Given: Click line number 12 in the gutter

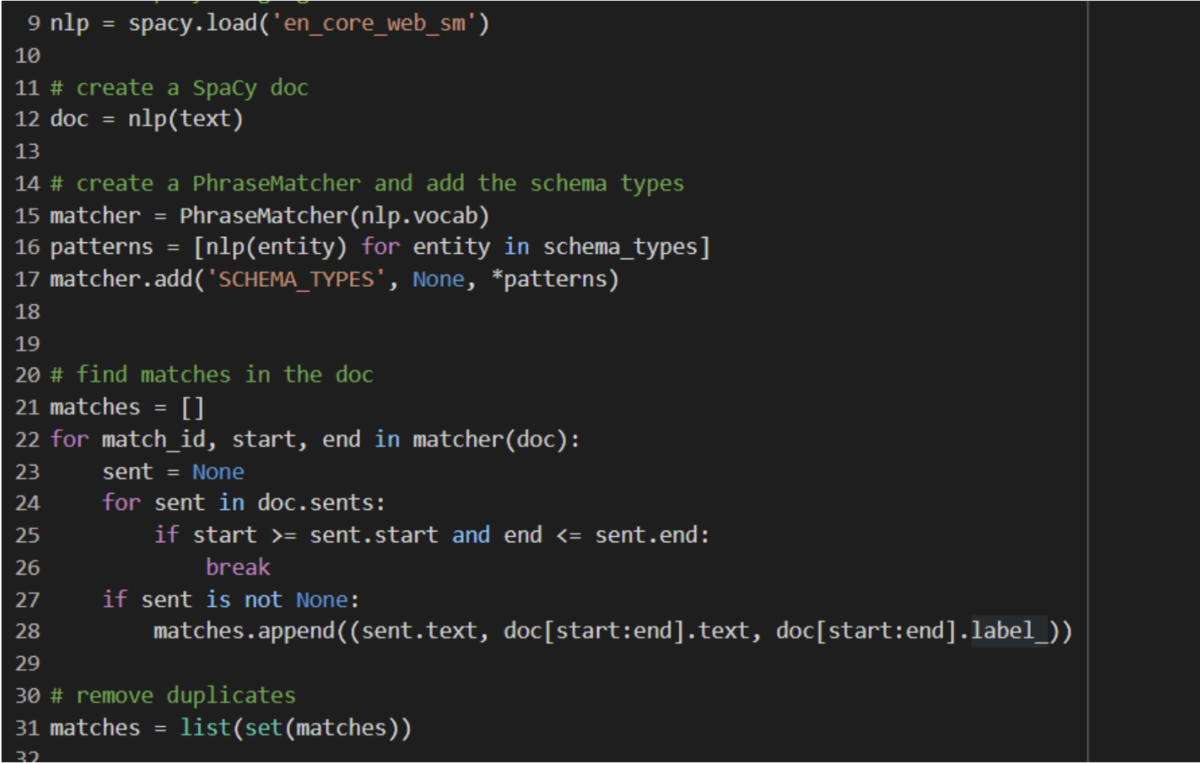Looking at the screenshot, I should coord(27,119).
